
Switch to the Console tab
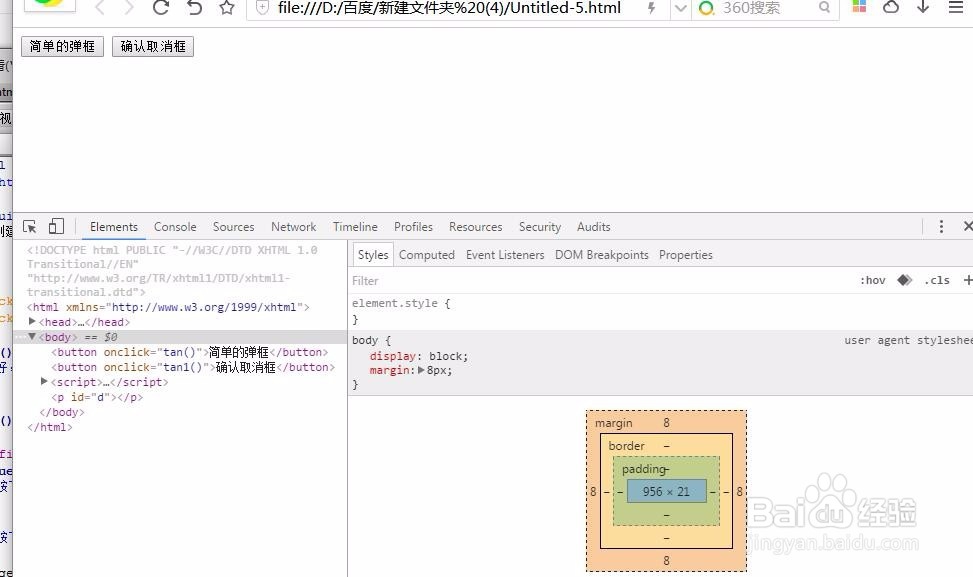point(175,227)
